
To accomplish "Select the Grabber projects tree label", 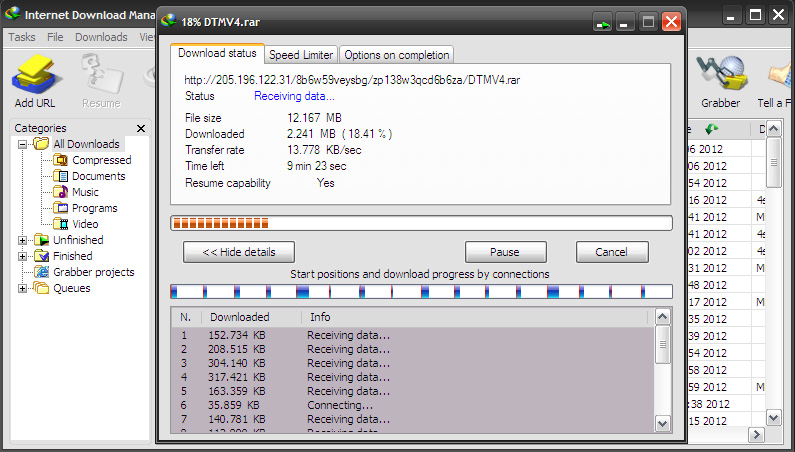I will tap(94, 272).
